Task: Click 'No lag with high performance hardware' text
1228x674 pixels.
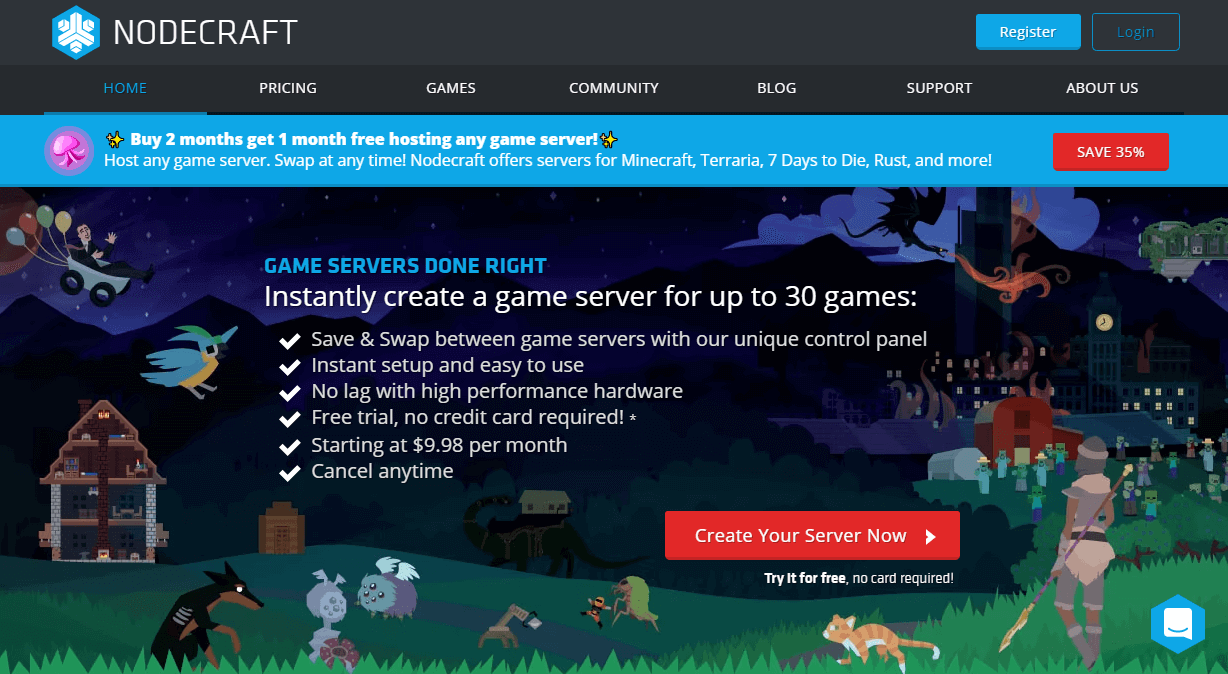Action: pos(497,391)
